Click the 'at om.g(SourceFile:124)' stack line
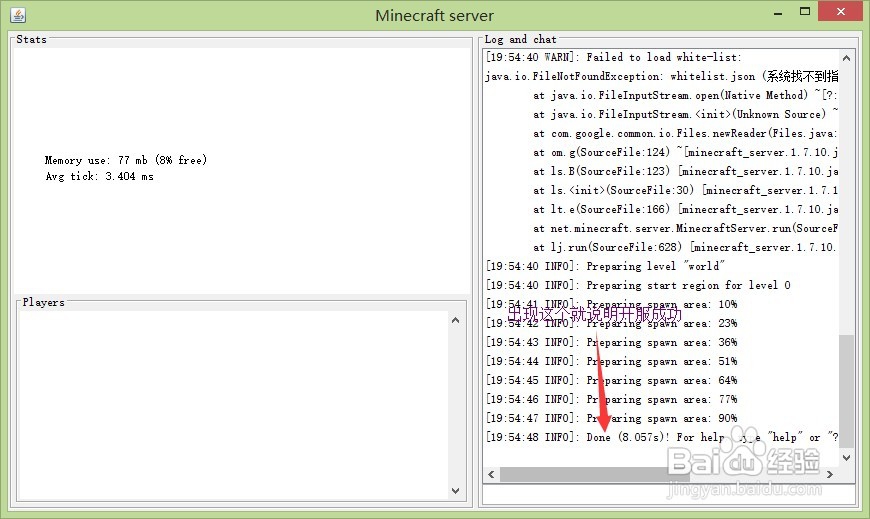 [x=685, y=152]
